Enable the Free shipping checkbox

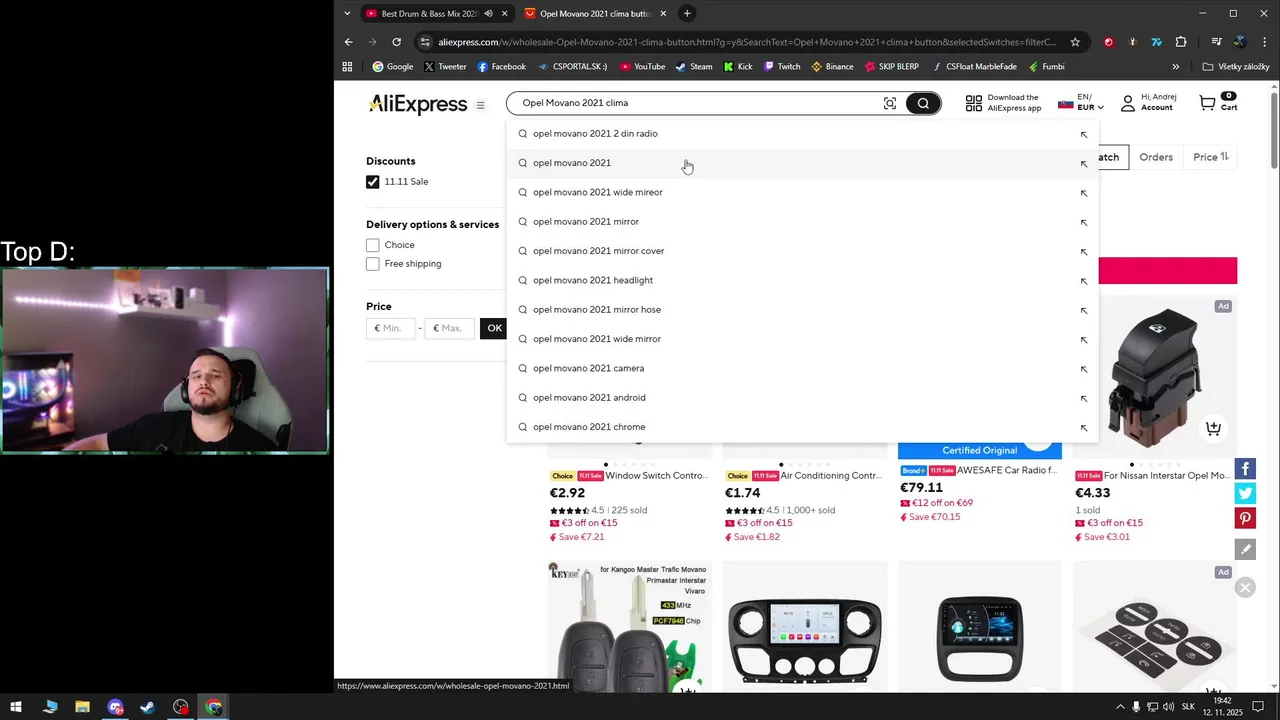click(373, 264)
